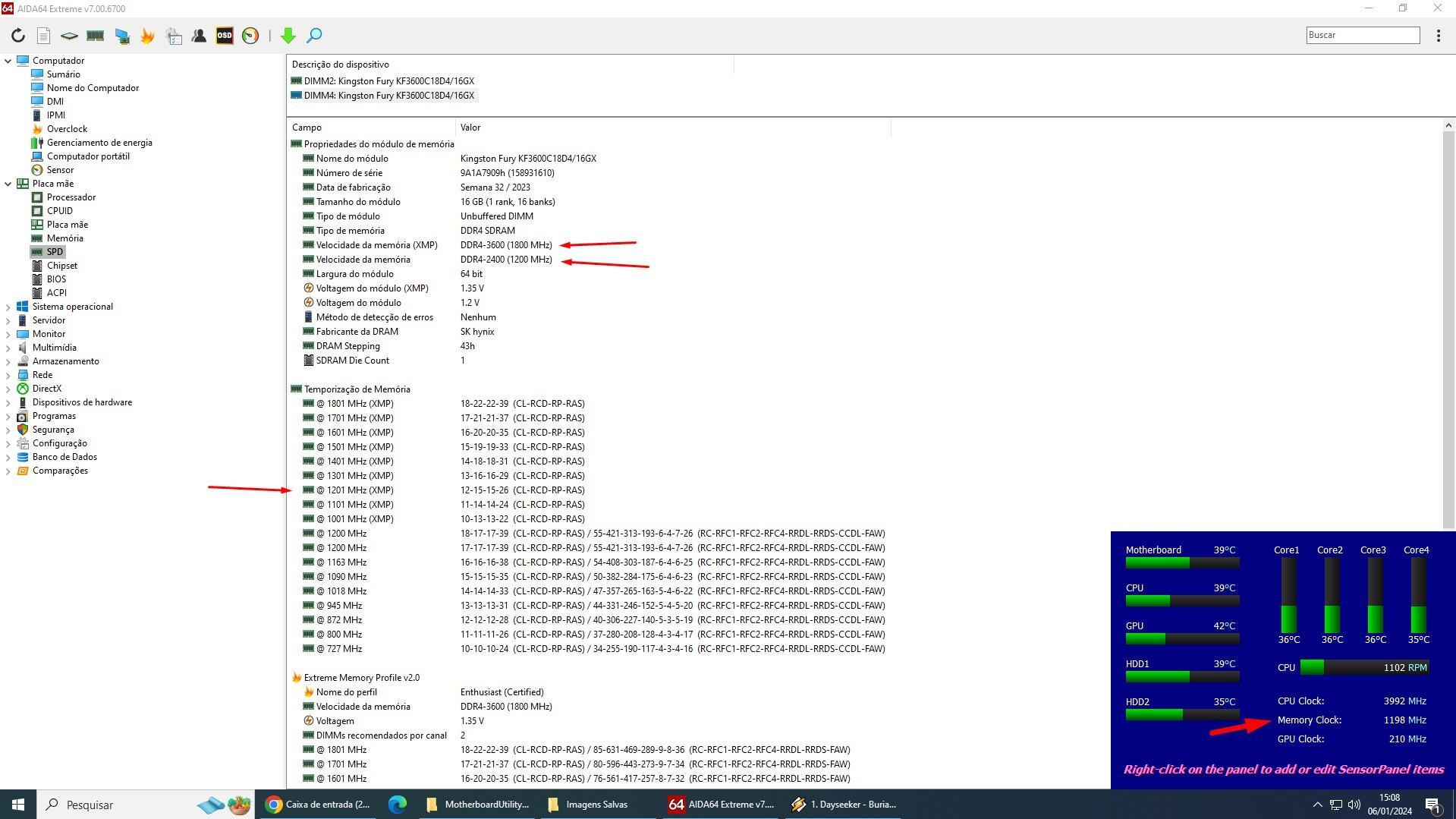The height and width of the screenshot is (819, 1456).
Task: Collapse the Computador tree node
Action: tap(8, 61)
